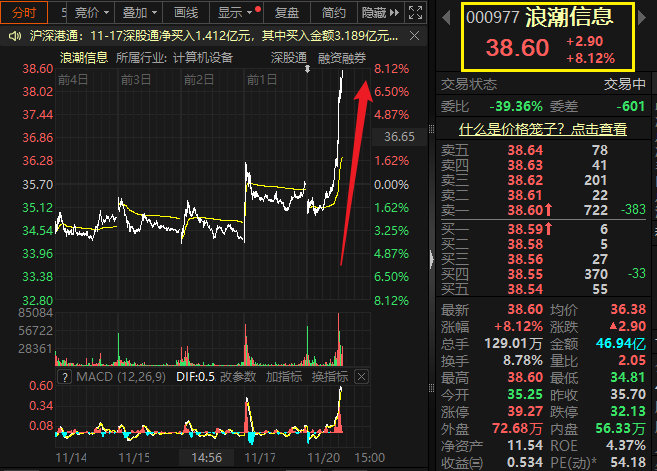Click the 换手 value 8.78%
Screen dimensions: 657x471
tap(523, 360)
